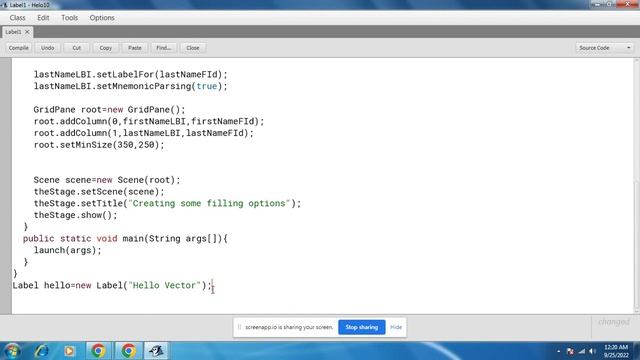Open the Options menu

point(102,18)
